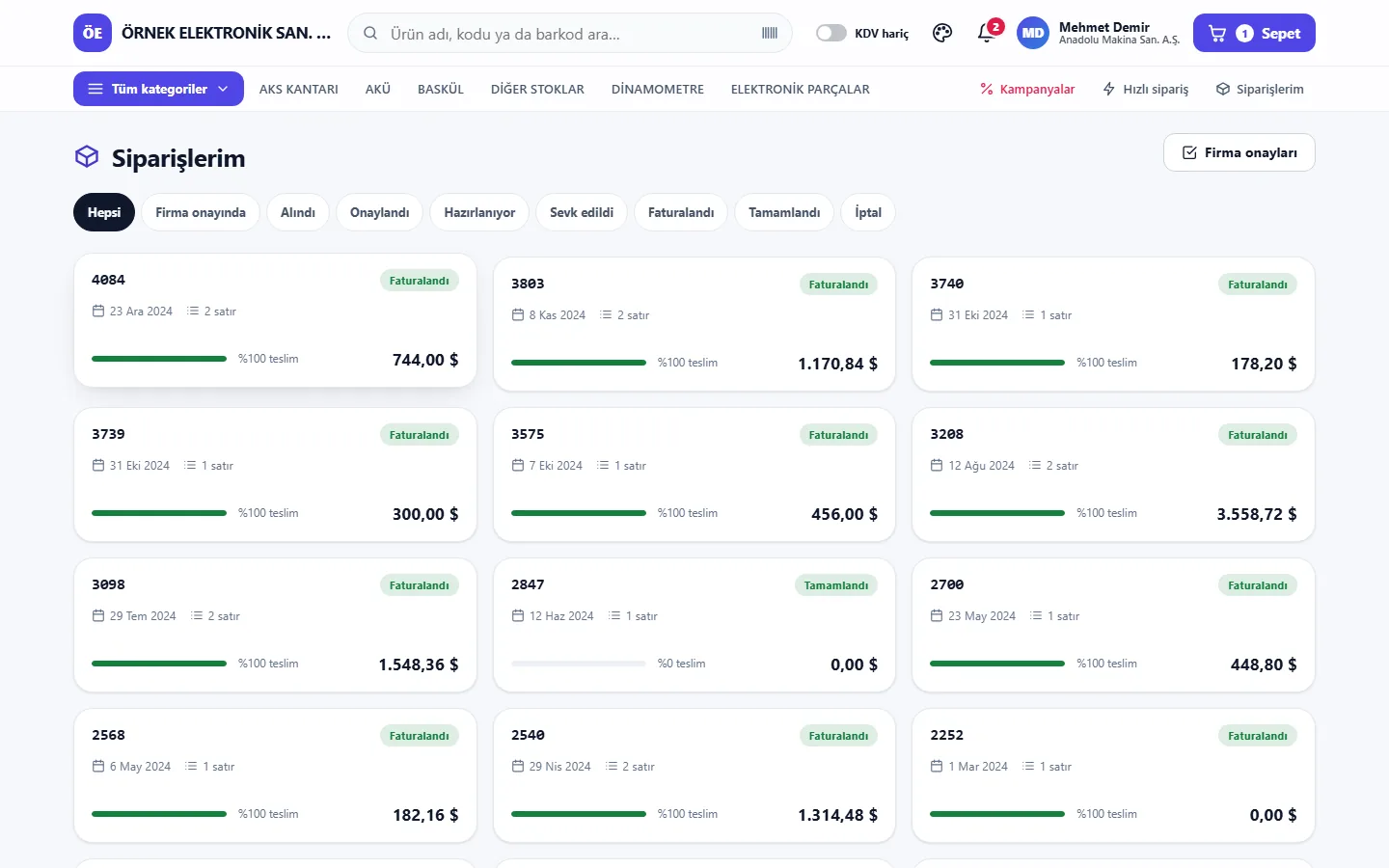Click the delivery progress bar of order 3740
Screen dimensions: 1389x868
(997, 363)
